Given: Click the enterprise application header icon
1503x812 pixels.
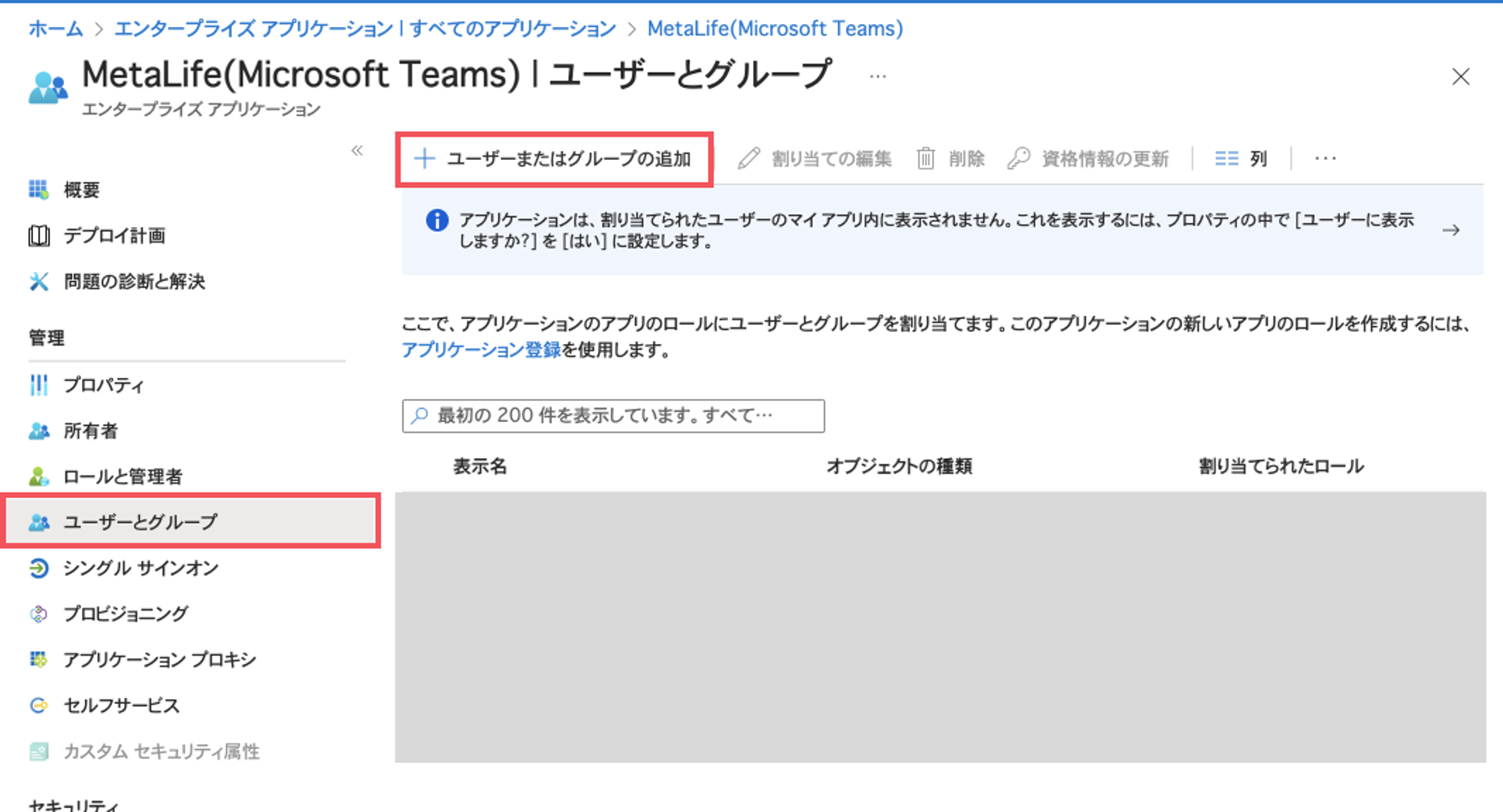Looking at the screenshot, I should point(48,88).
